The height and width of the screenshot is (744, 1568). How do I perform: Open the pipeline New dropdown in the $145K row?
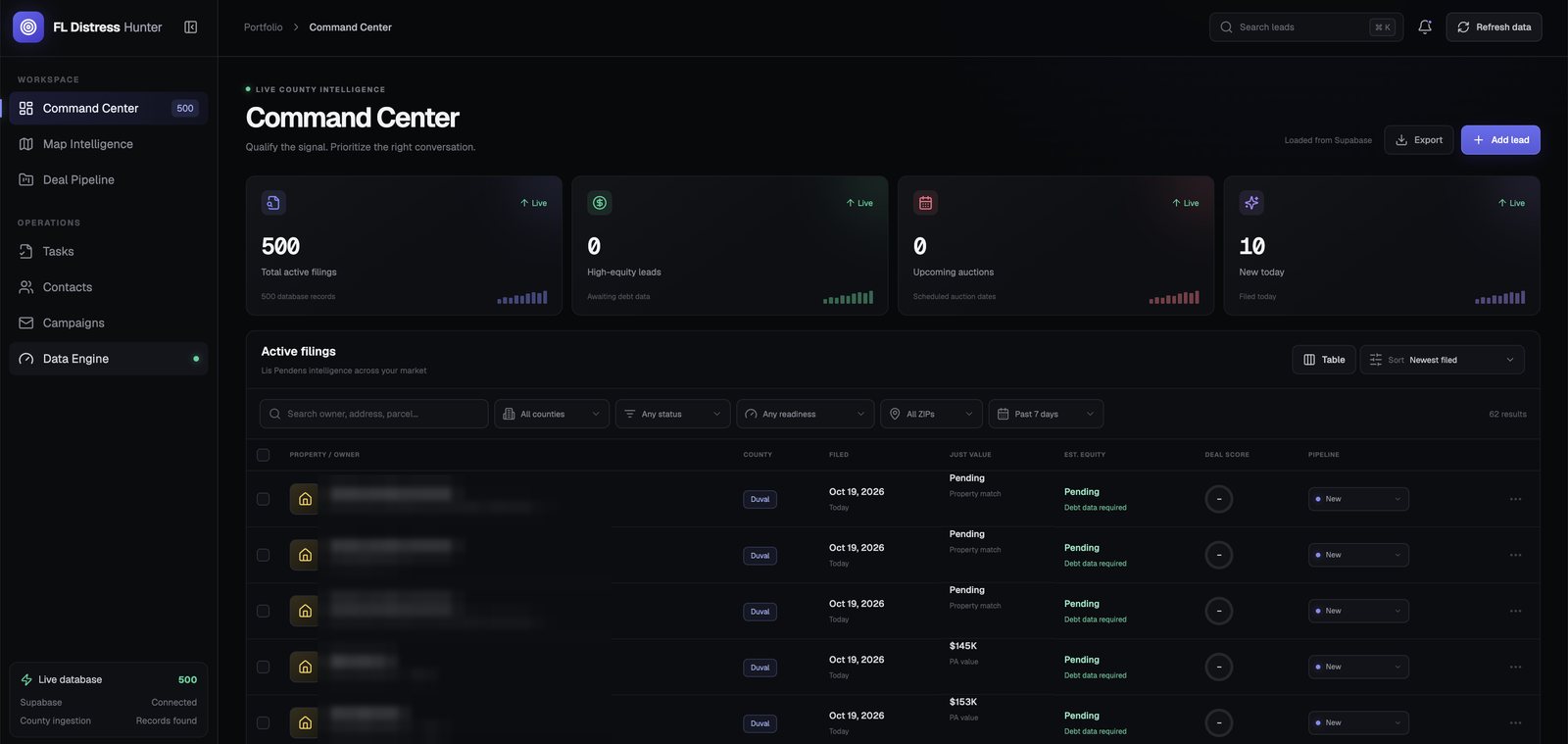1358,667
